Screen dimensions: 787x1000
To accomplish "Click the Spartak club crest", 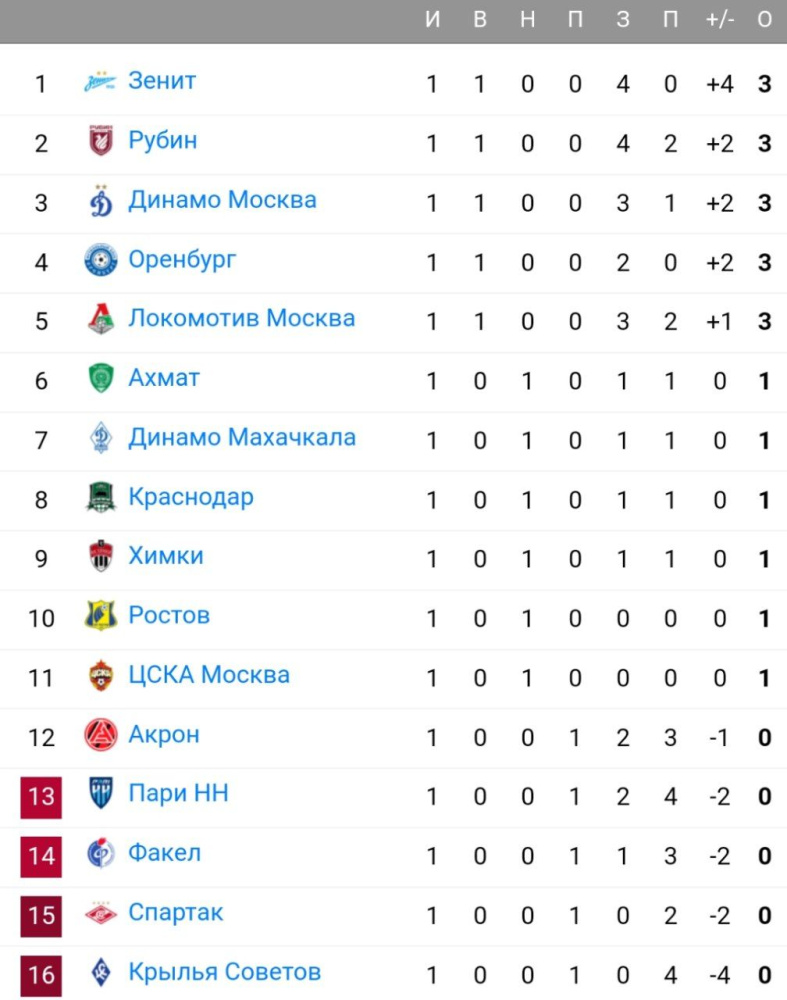I will pos(100,913).
